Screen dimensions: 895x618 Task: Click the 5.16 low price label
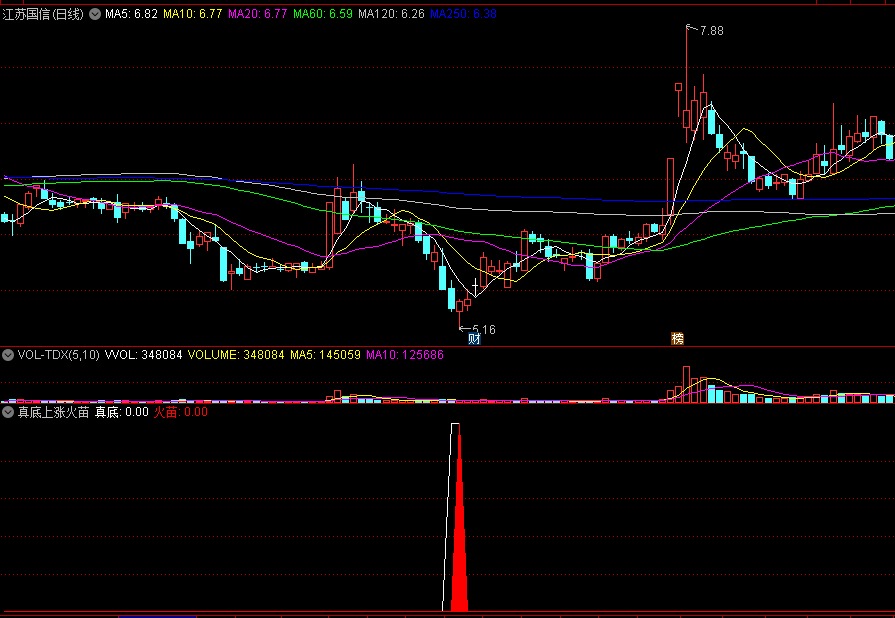click(x=483, y=330)
